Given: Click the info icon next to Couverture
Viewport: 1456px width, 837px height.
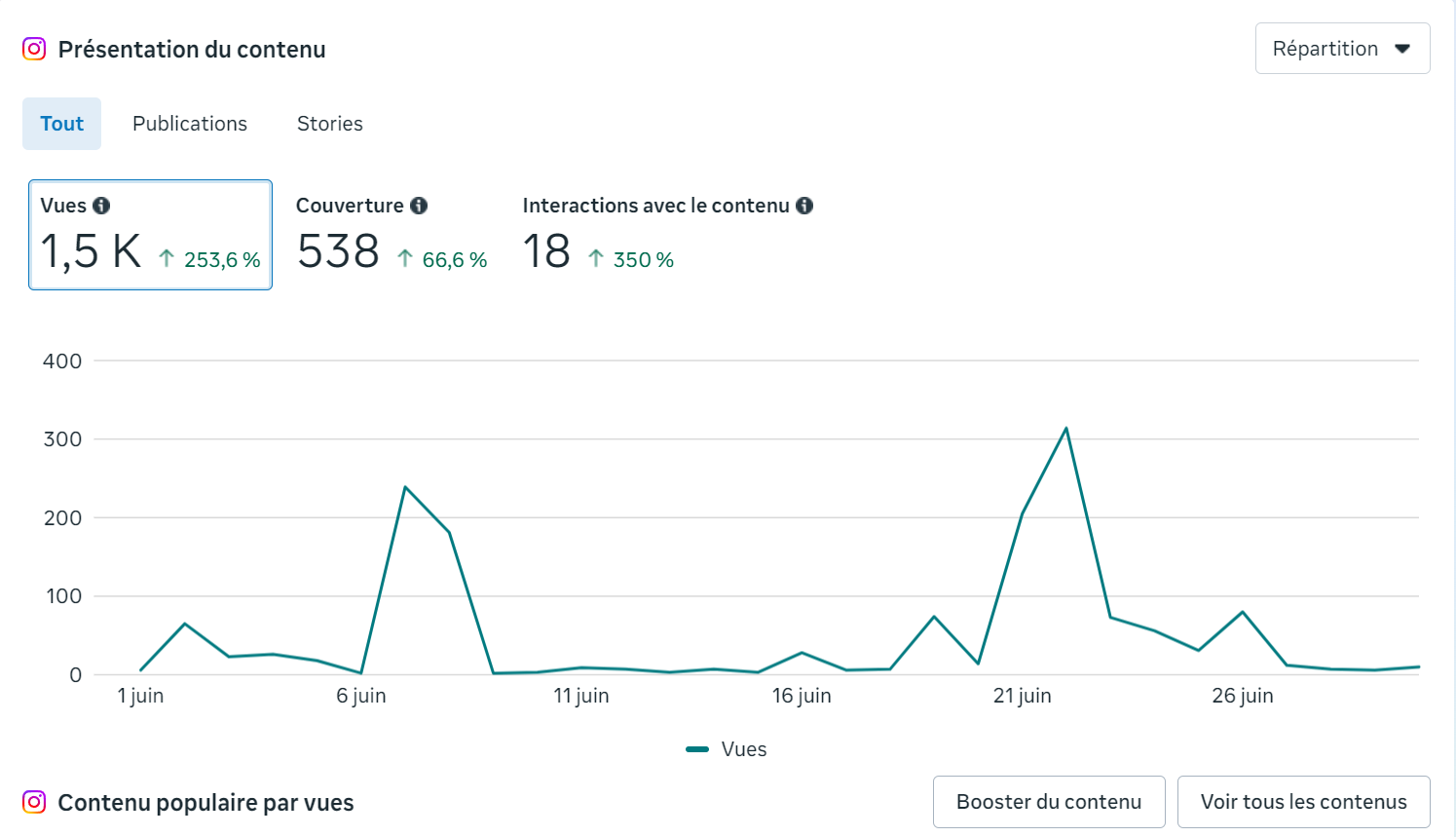Looking at the screenshot, I should pos(419,206).
